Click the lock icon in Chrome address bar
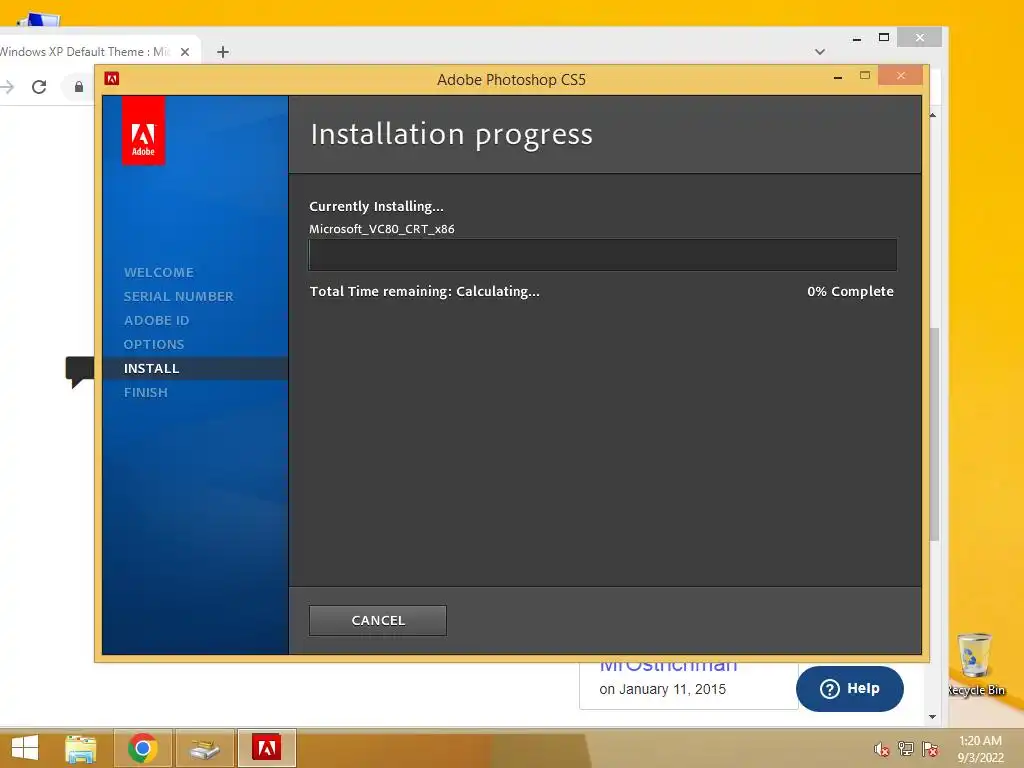 tap(79, 87)
